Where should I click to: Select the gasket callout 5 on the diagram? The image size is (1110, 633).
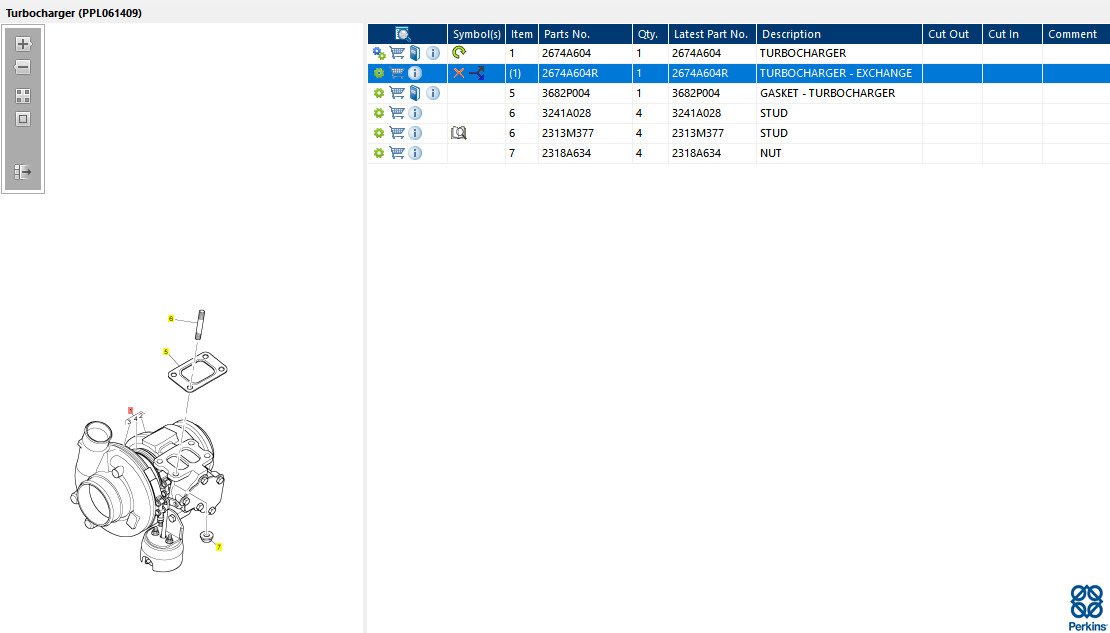point(166,351)
